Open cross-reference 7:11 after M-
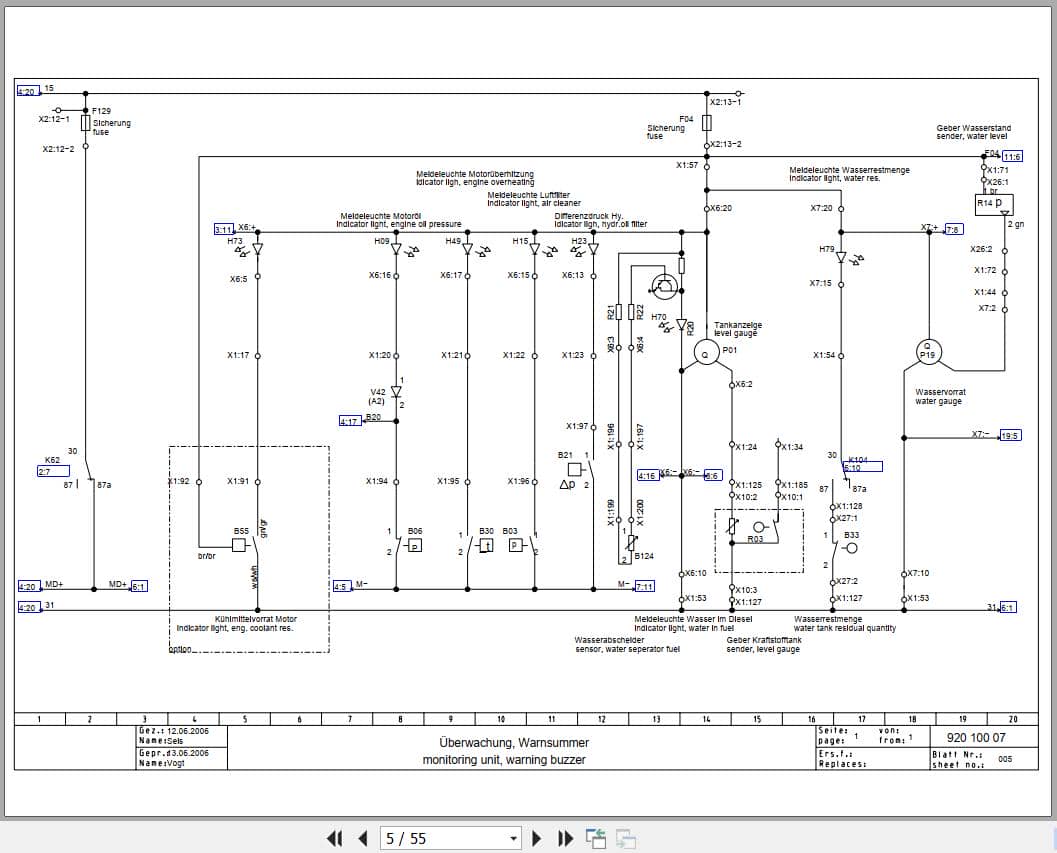The image size is (1057, 853). [x=644, y=587]
